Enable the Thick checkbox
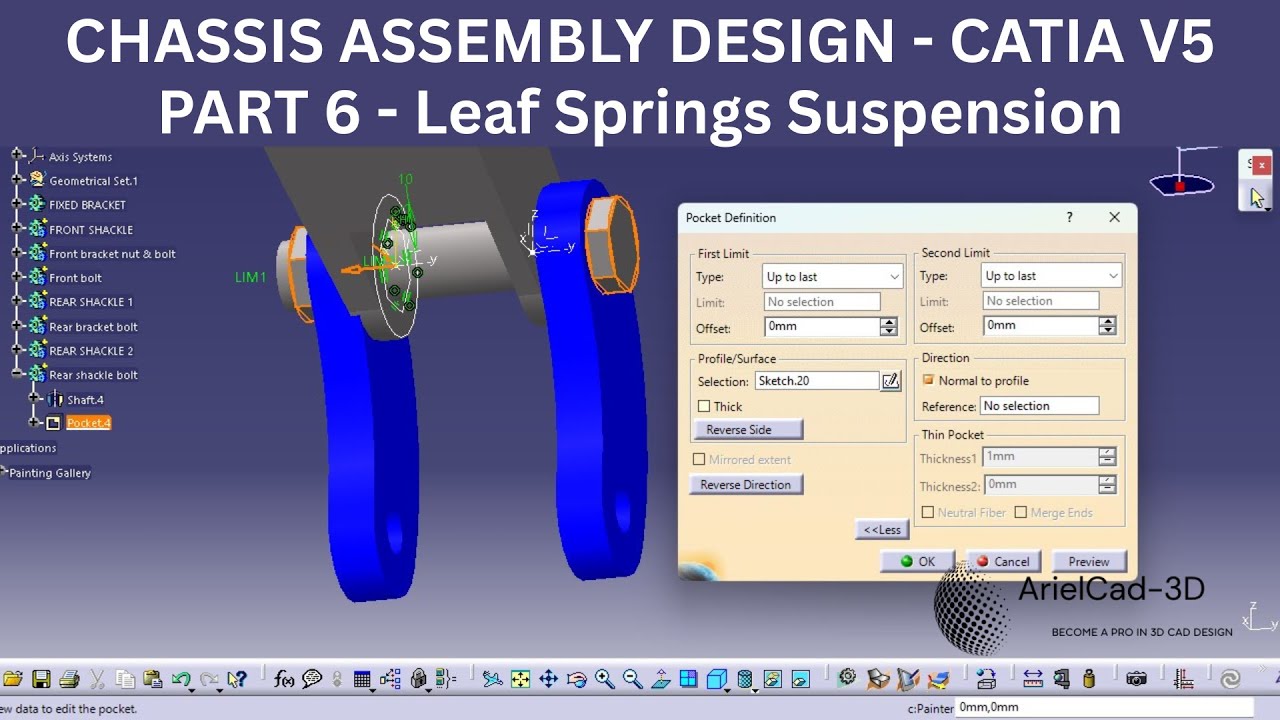Image resolution: width=1280 pixels, height=720 pixels. point(704,406)
